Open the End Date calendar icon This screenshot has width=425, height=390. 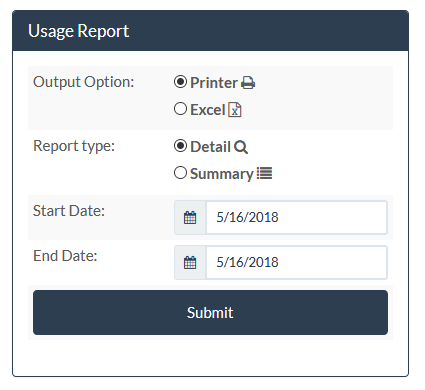190,263
